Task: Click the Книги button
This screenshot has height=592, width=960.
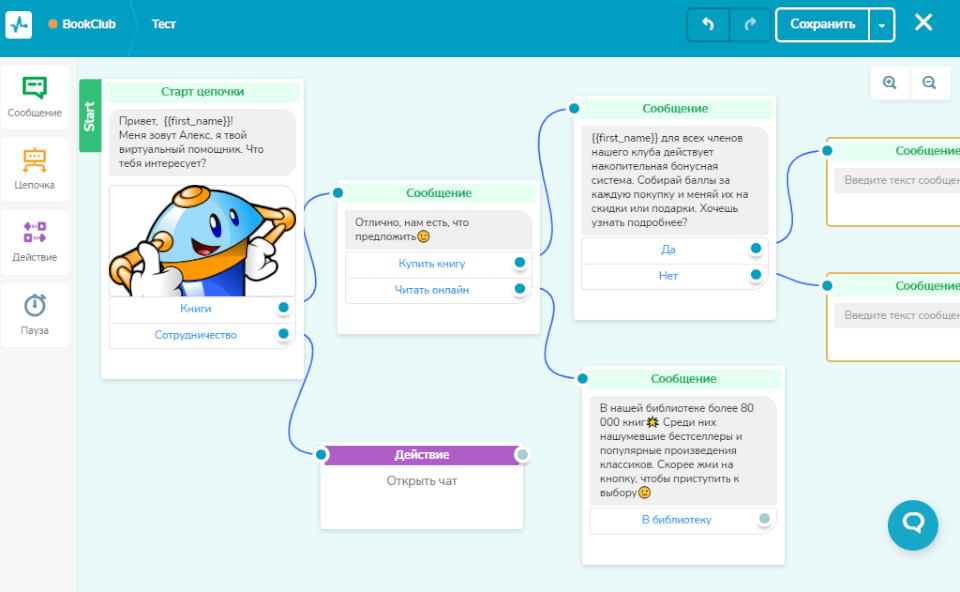Action: [x=196, y=309]
